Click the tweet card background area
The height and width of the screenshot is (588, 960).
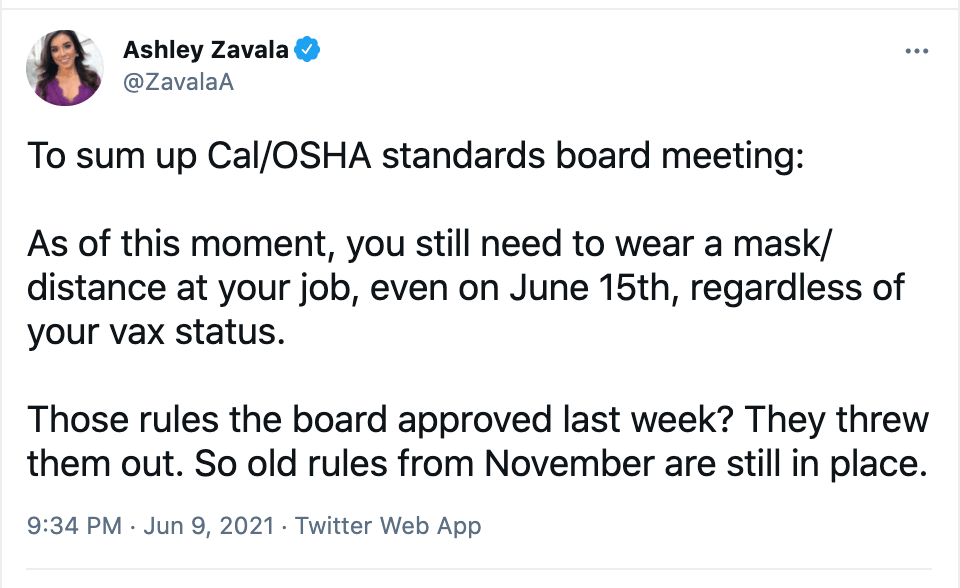(x=480, y=370)
